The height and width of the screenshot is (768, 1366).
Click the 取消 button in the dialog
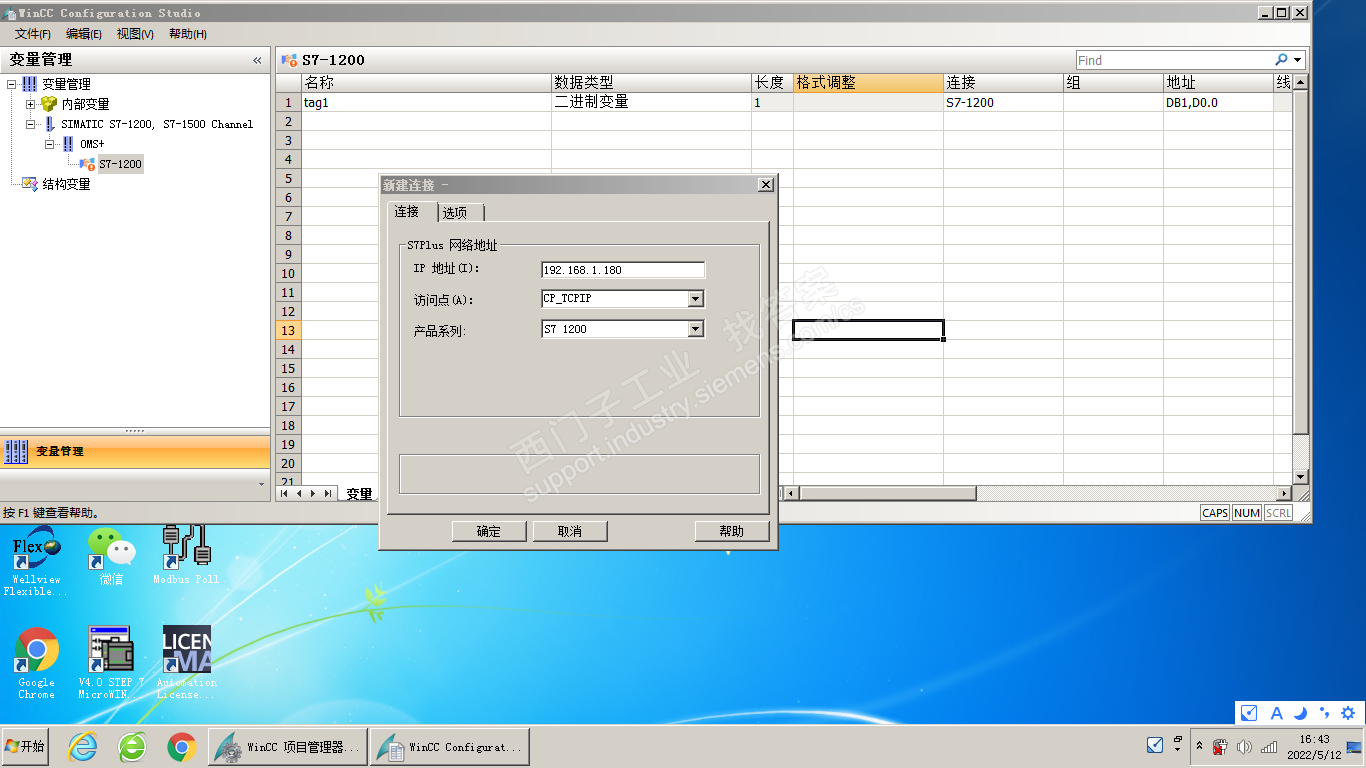(x=570, y=531)
